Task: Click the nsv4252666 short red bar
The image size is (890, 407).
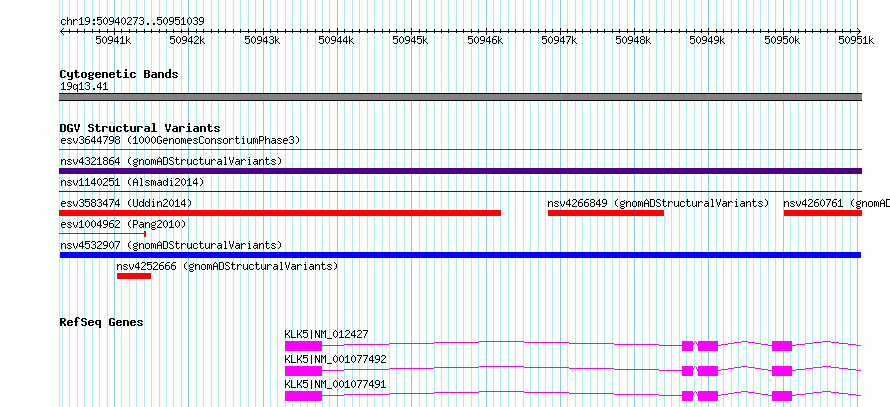Action: click(x=134, y=276)
